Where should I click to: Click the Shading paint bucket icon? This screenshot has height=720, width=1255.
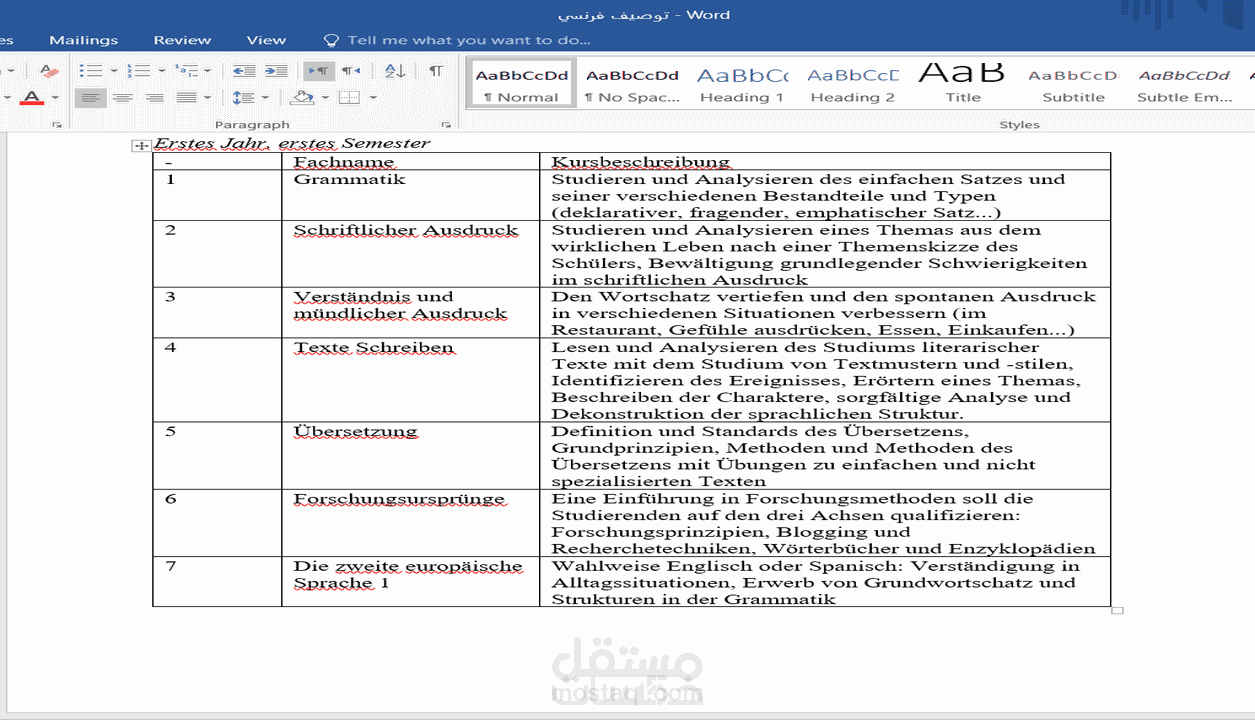pyautogui.click(x=302, y=98)
